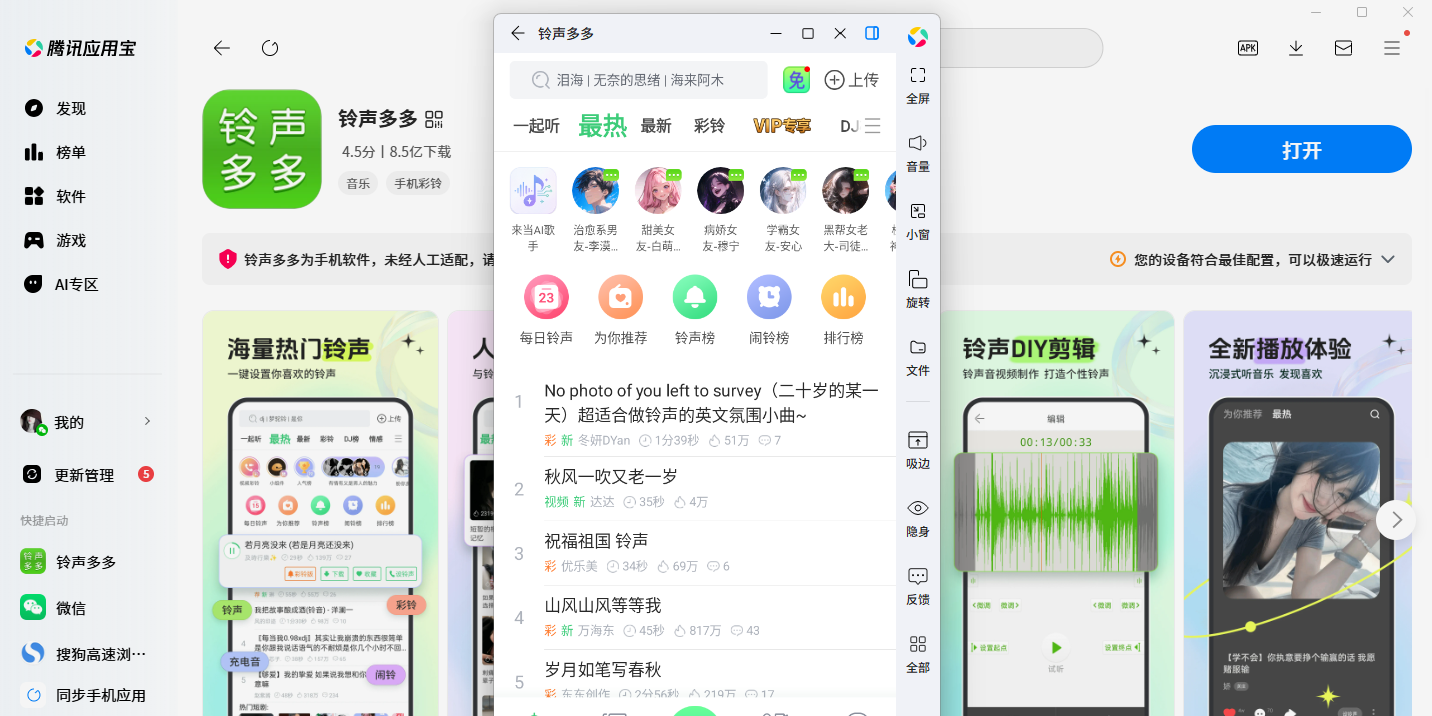Select the 治愈系男友-李溪 avatar
Image resolution: width=1432 pixels, height=716 pixels.
(x=595, y=190)
